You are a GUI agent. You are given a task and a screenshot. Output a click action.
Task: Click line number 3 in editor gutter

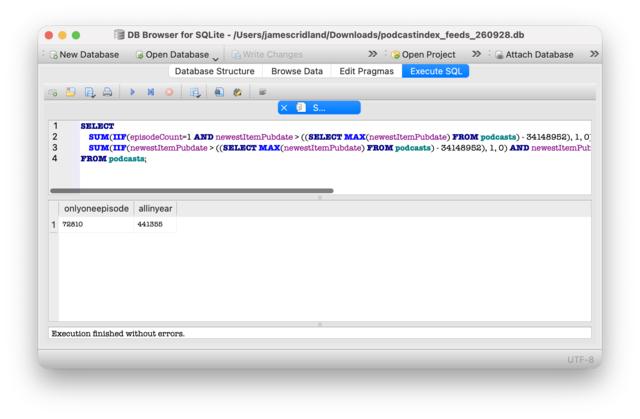(55, 148)
